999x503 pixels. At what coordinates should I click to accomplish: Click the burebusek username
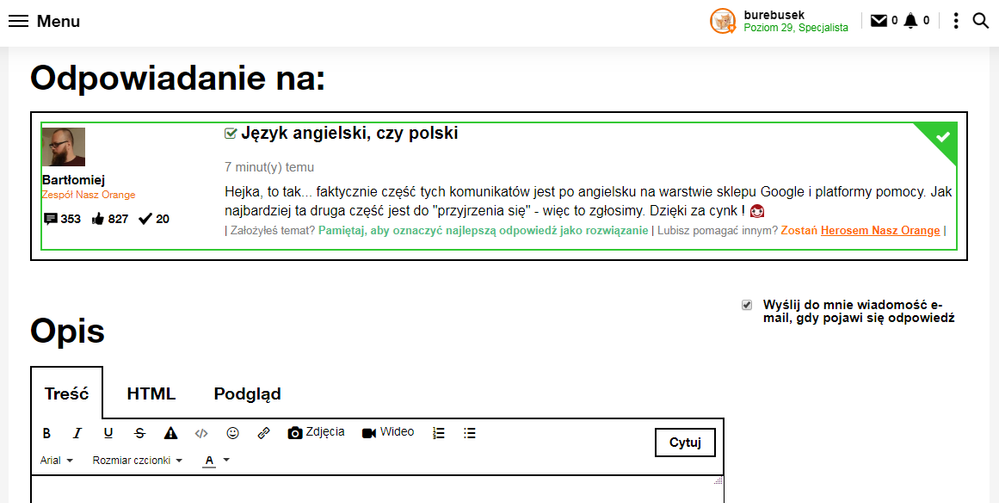(774, 15)
